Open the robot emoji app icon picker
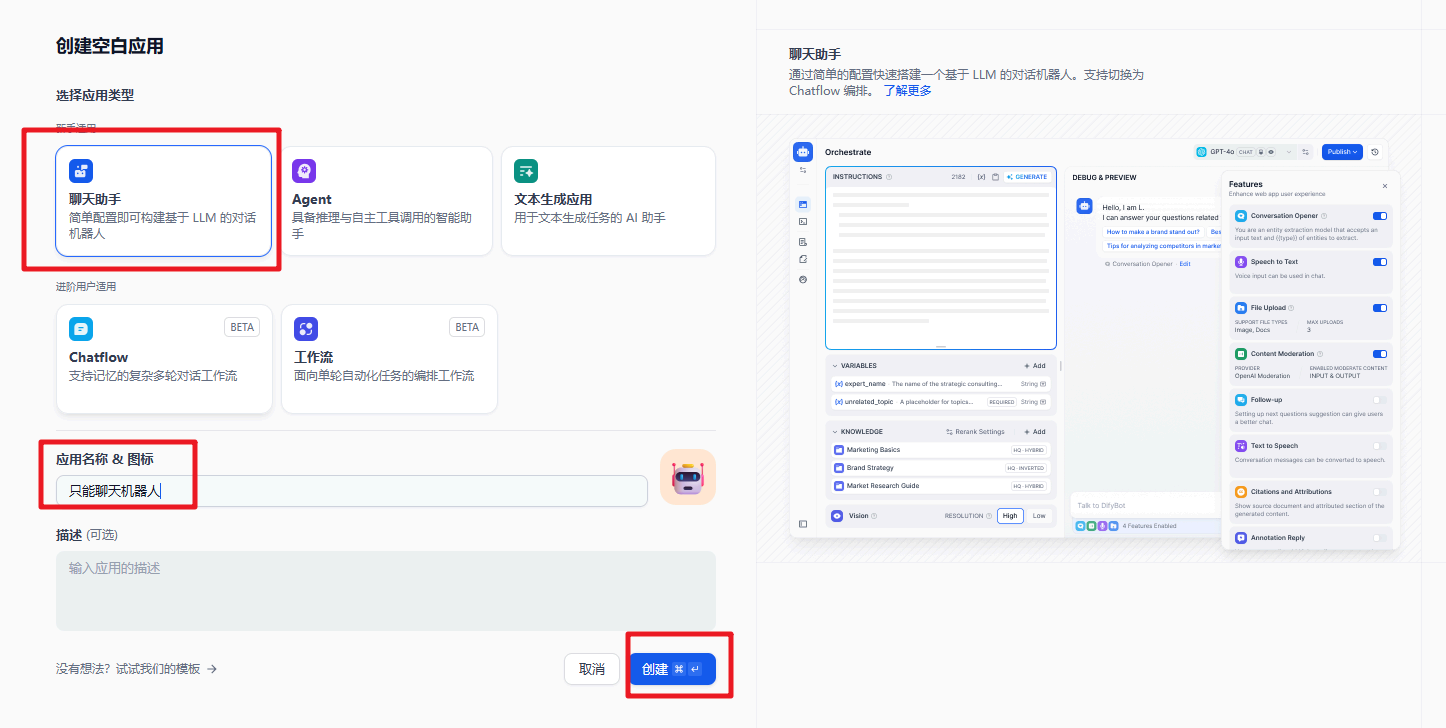 tap(688, 477)
